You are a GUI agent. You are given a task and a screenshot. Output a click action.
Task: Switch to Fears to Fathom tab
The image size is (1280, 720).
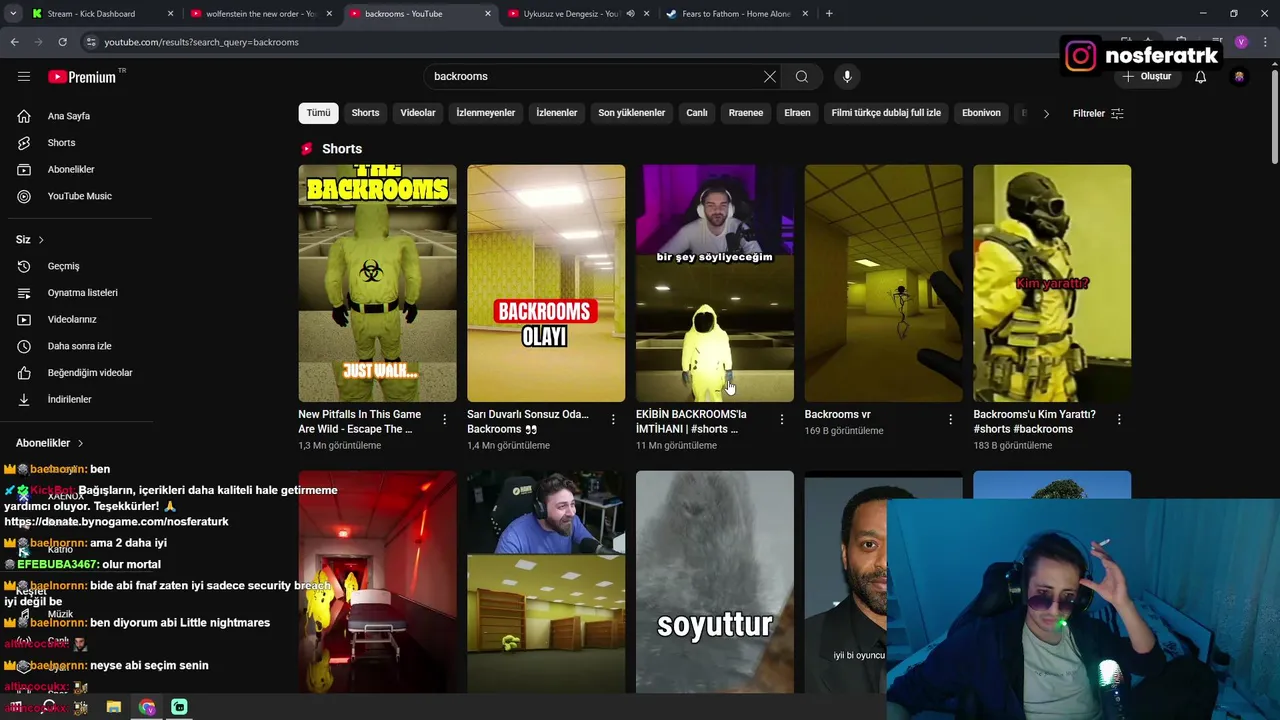738,14
